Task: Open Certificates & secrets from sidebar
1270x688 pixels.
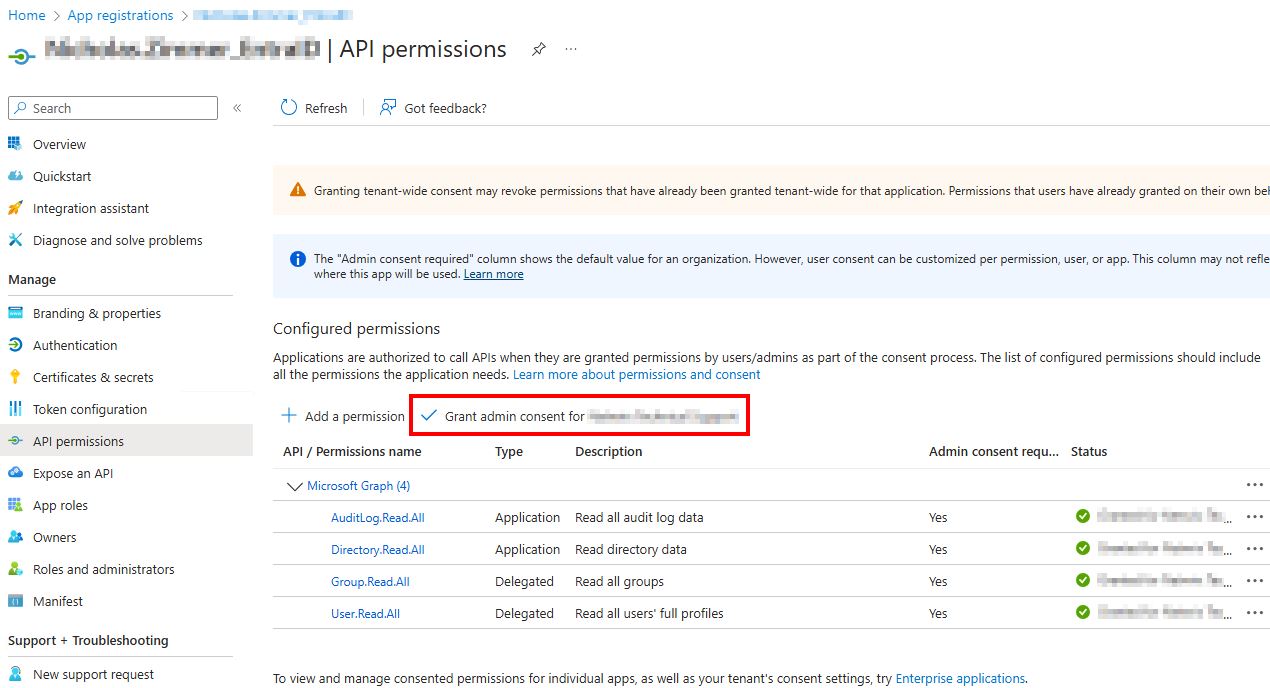Action: [x=92, y=377]
